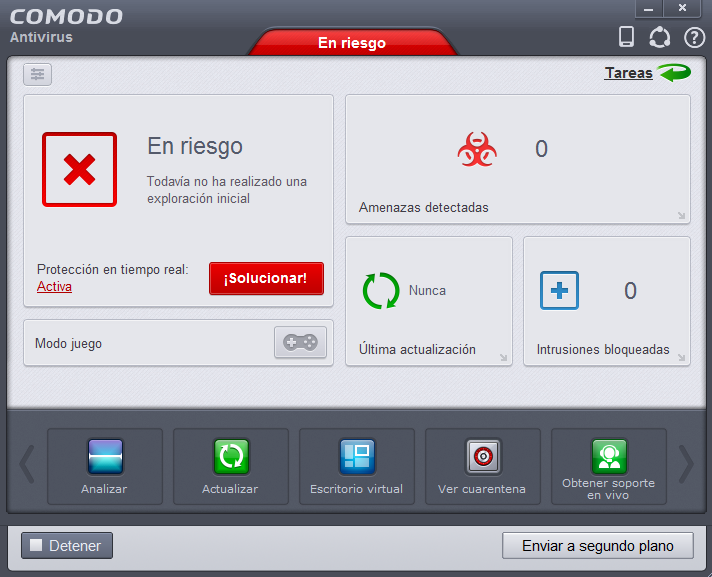Click the refresh arrows icon in header
The width and height of the screenshot is (712, 577).
tap(659, 37)
